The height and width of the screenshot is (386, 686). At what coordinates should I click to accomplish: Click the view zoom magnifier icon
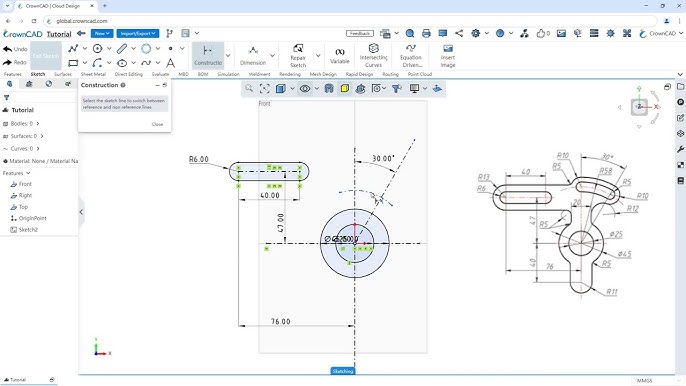pyautogui.click(x=249, y=89)
